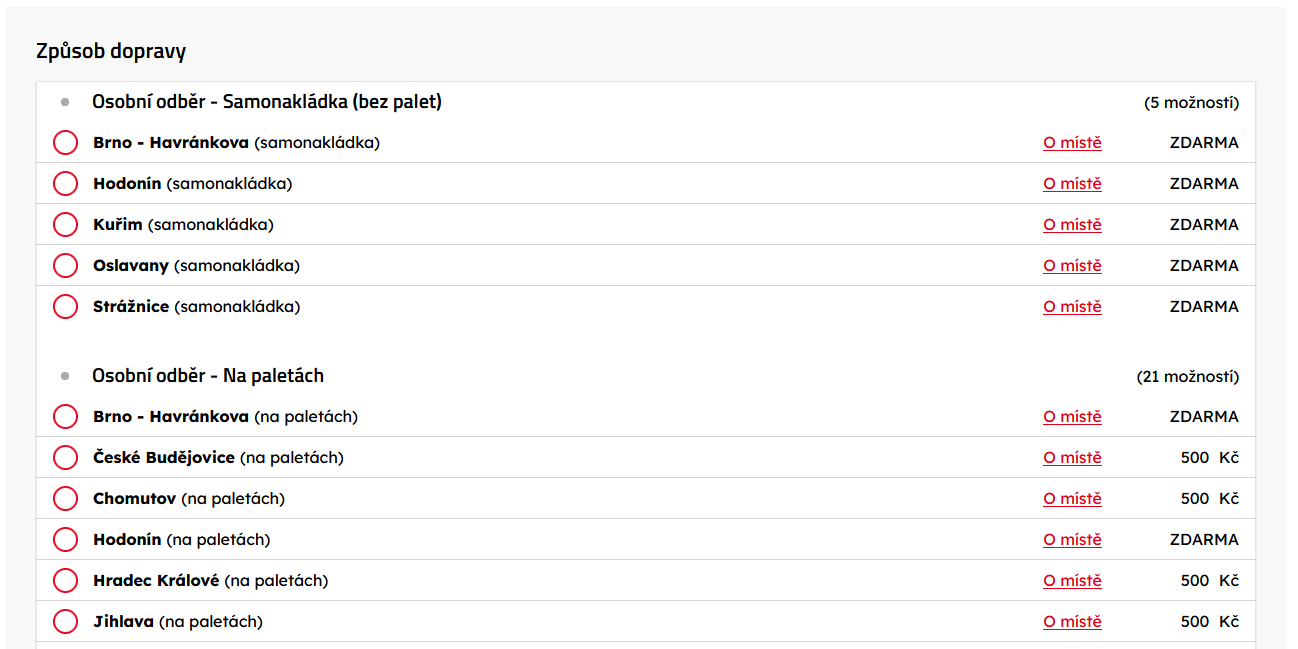1298x649 pixels.
Task: Collapse 'Osobní odběr - Samonakládka (bez palet)' section
Action: pyautogui.click(x=266, y=102)
